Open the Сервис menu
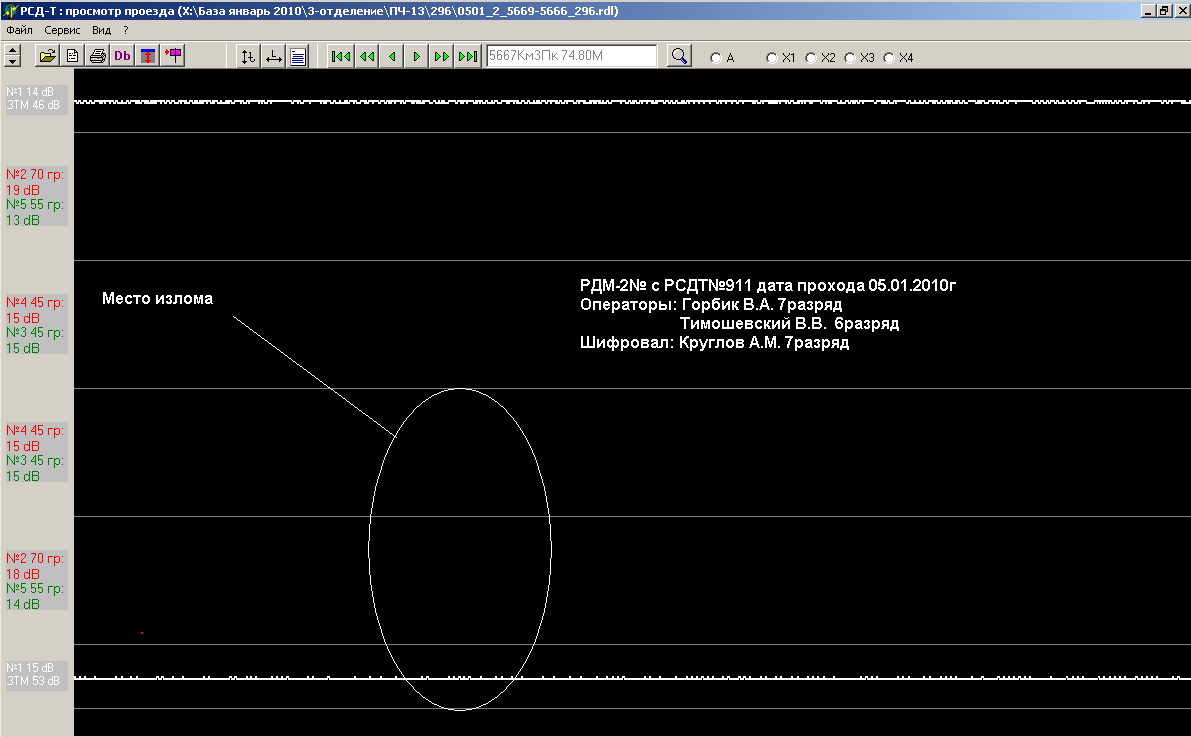Viewport: 1191px width, 737px height. 62,30
